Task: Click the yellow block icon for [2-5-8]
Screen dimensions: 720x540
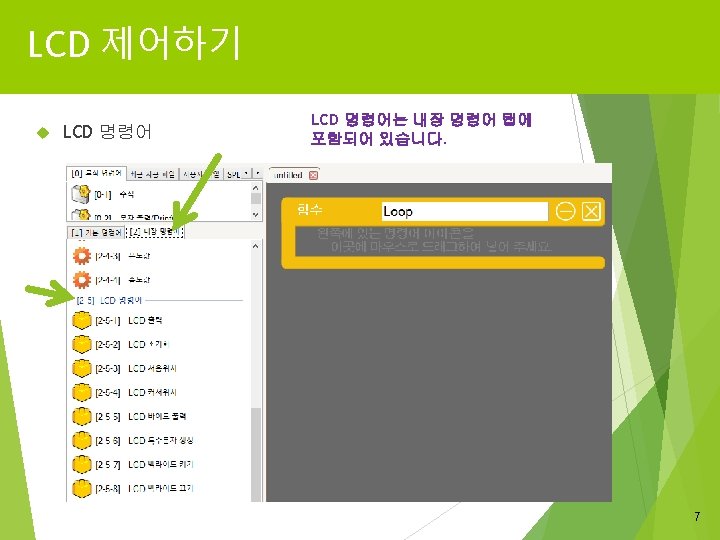Action: tap(82, 488)
